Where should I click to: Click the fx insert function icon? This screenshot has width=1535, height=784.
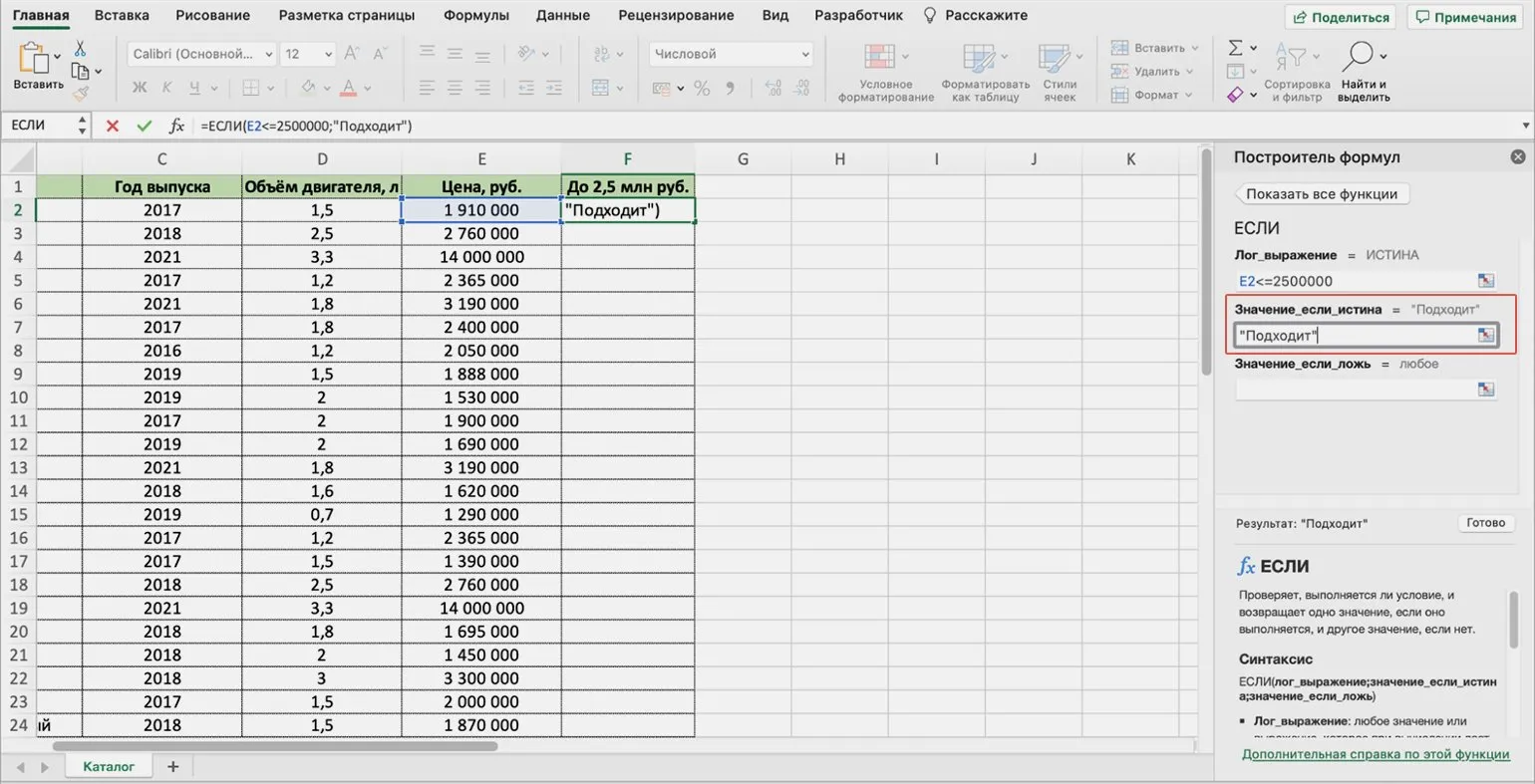coord(176,126)
